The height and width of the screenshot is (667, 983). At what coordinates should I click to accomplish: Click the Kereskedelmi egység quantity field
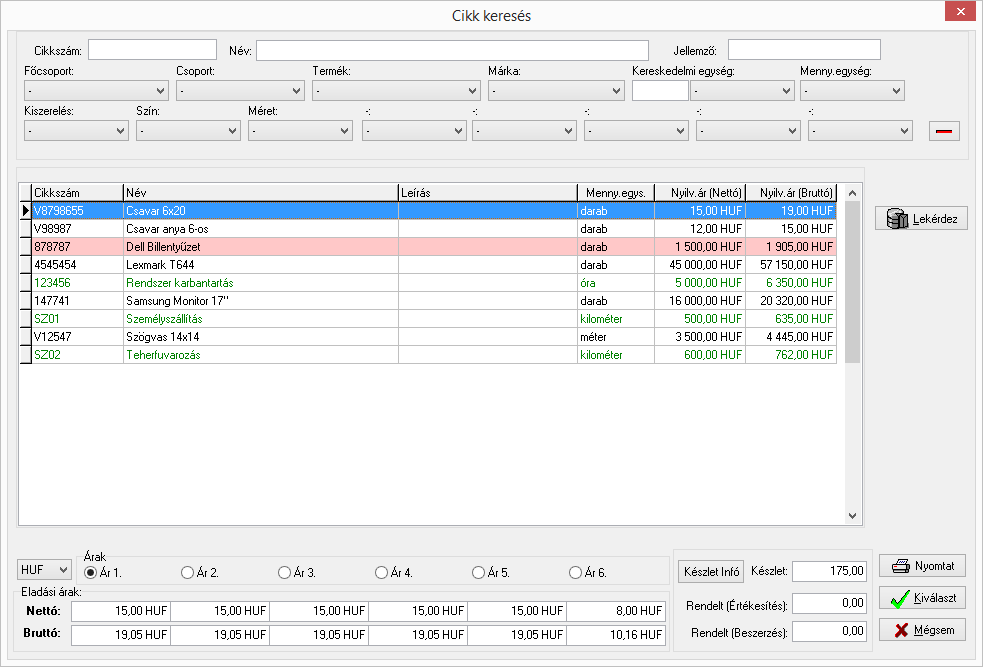click(x=660, y=91)
